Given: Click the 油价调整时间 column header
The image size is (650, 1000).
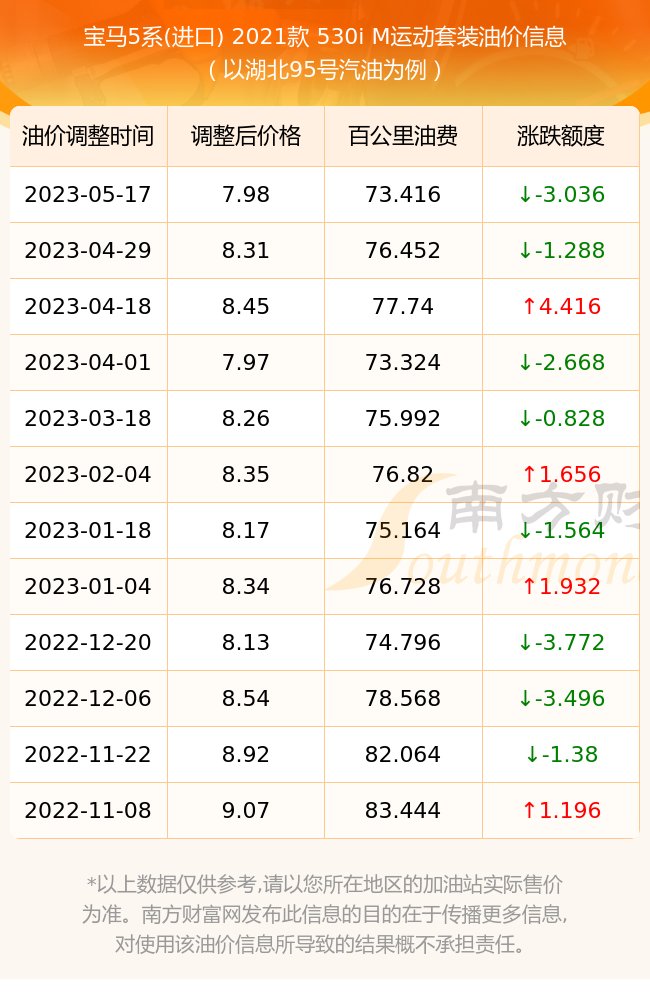Looking at the screenshot, I should click(x=88, y=136).
